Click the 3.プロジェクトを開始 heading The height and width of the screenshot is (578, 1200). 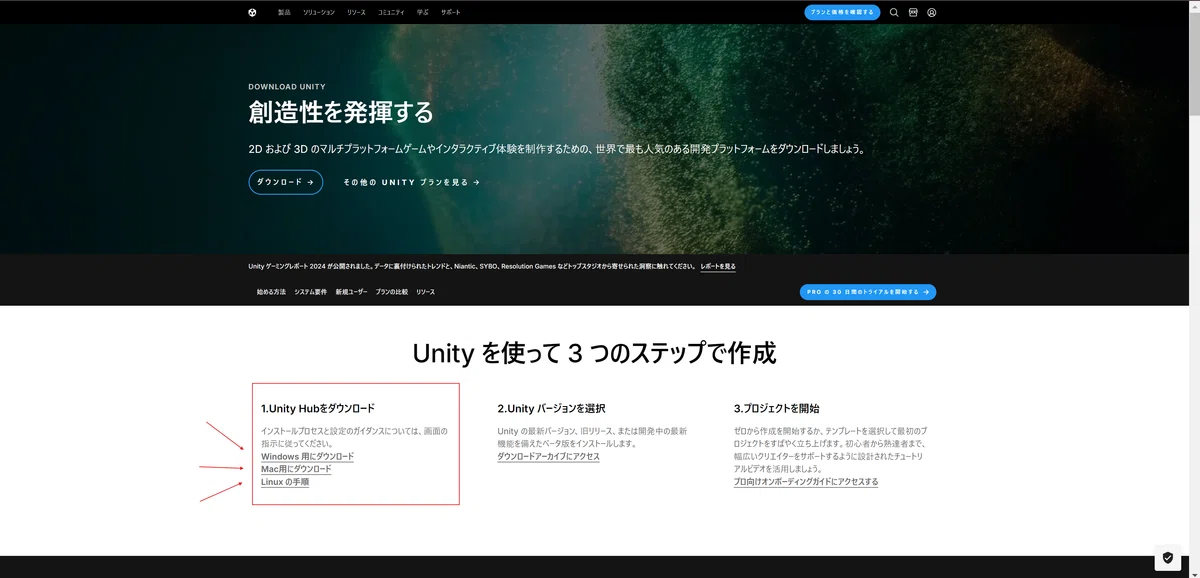pos(777,409)
